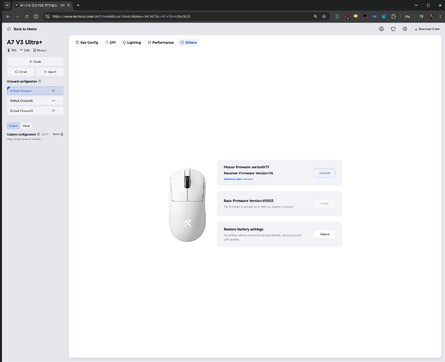Click the batch delete control in sidebar

point(58,134)
